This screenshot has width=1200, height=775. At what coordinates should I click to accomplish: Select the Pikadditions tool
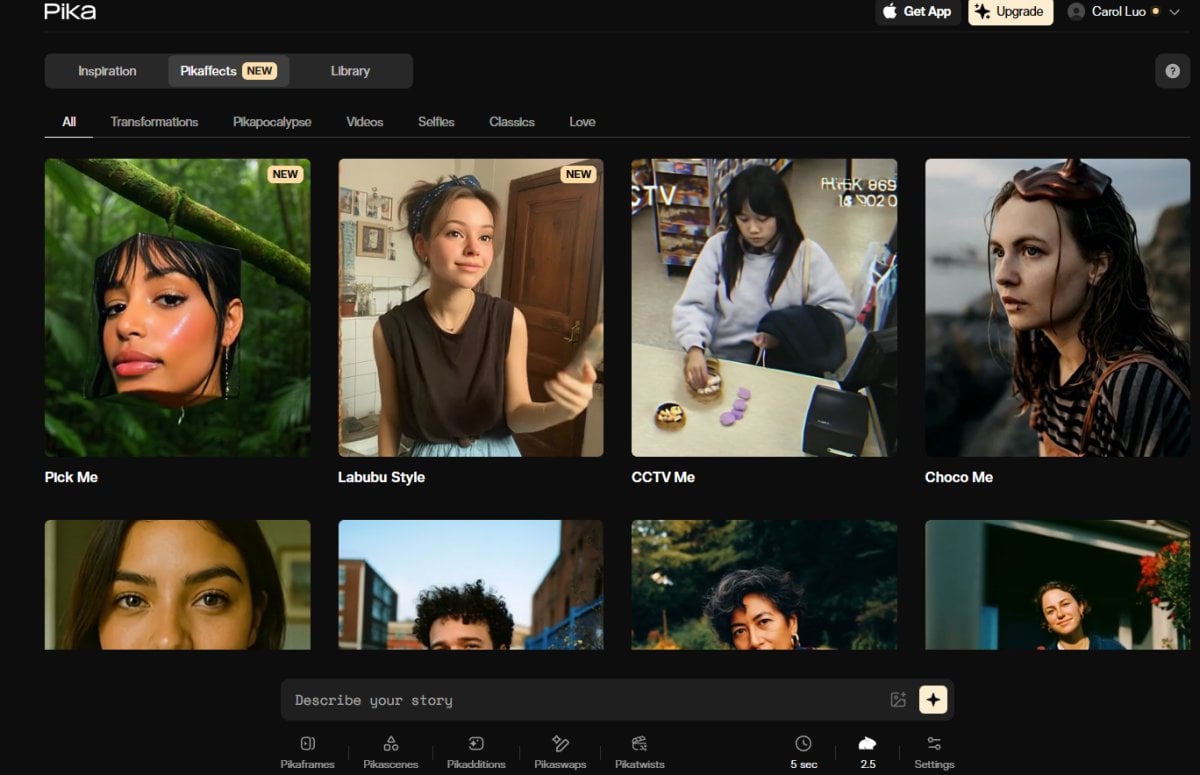476,744
